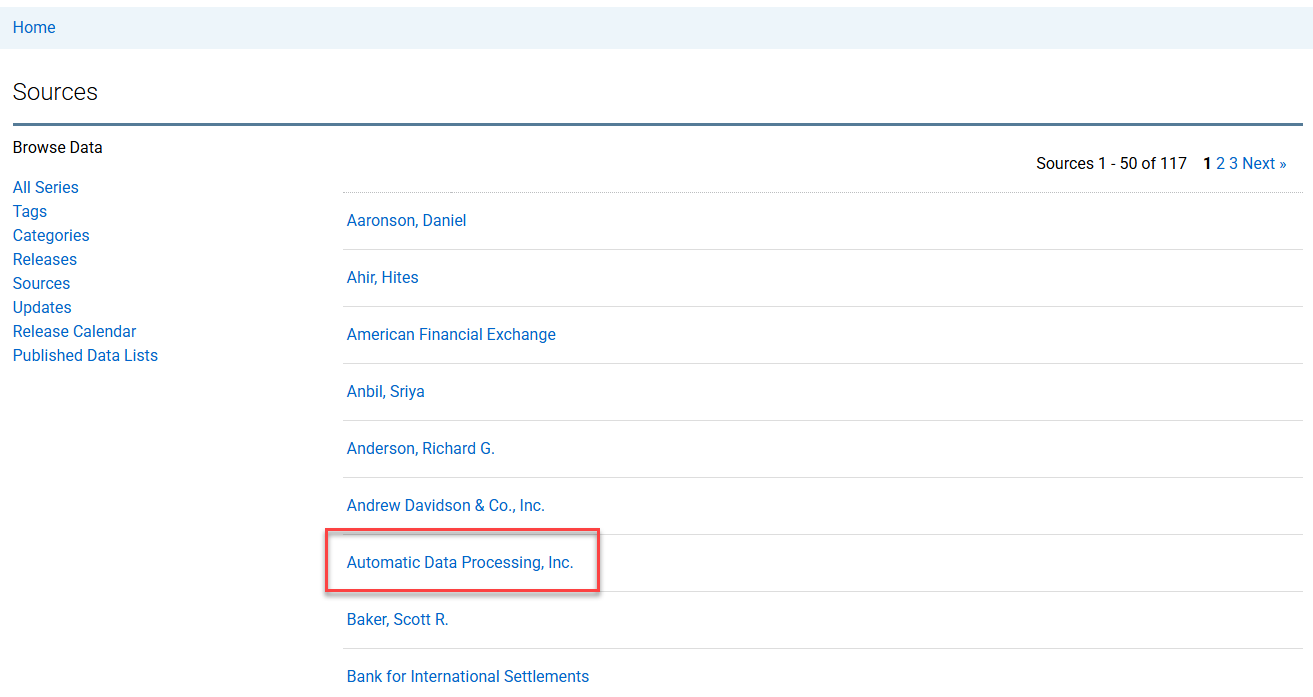Choose the Anbil, Sriya source

(x=386, y=392)
